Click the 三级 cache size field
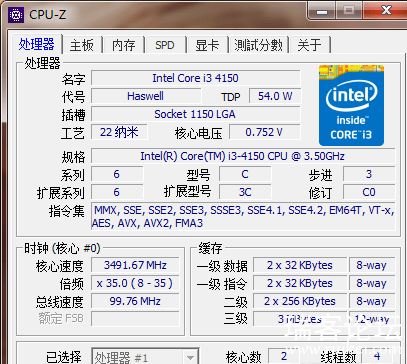The height and width of the screenshot is (364, 407). coord(300,319)
